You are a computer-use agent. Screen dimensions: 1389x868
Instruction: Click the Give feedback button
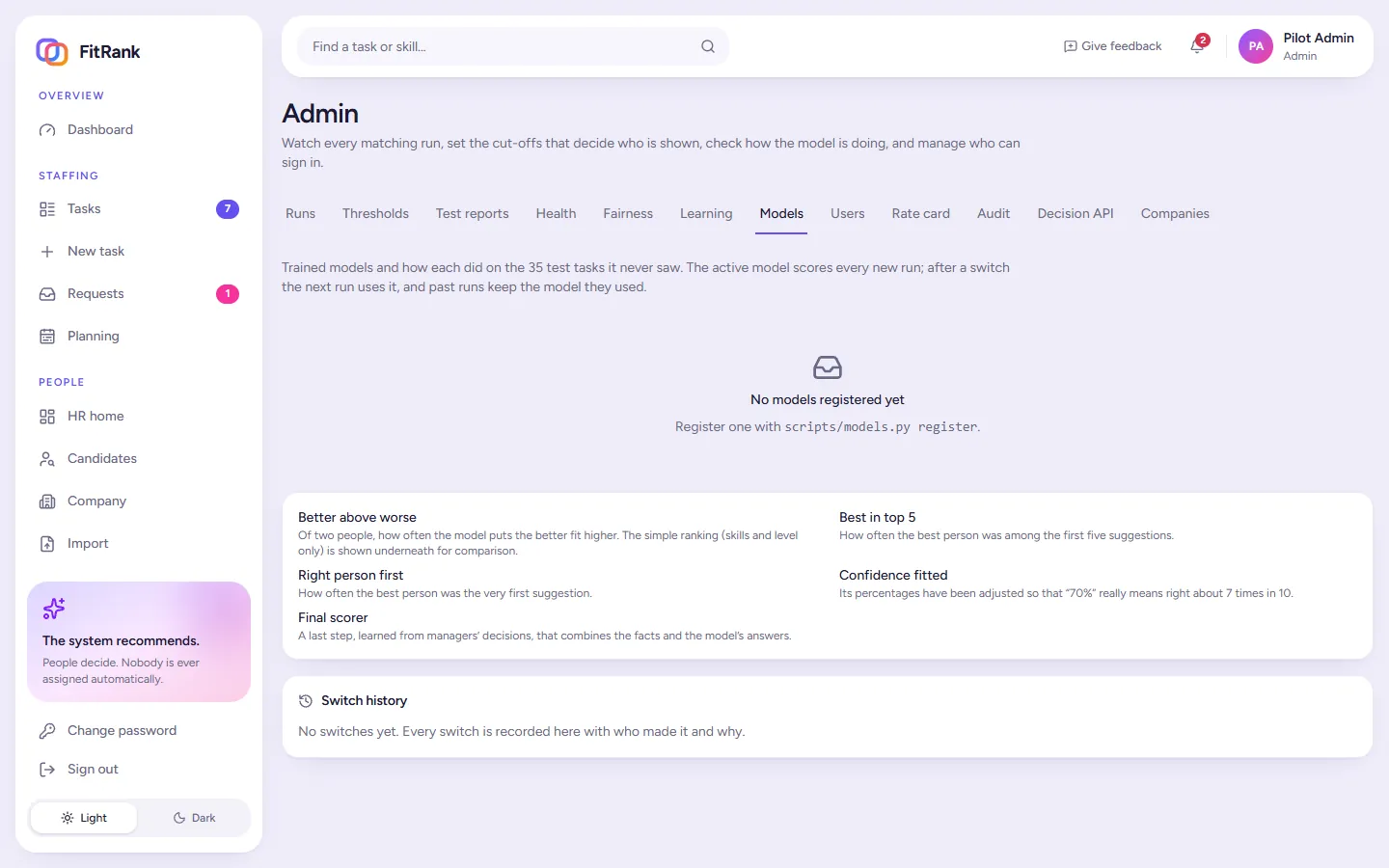[x=1113, y=46]
